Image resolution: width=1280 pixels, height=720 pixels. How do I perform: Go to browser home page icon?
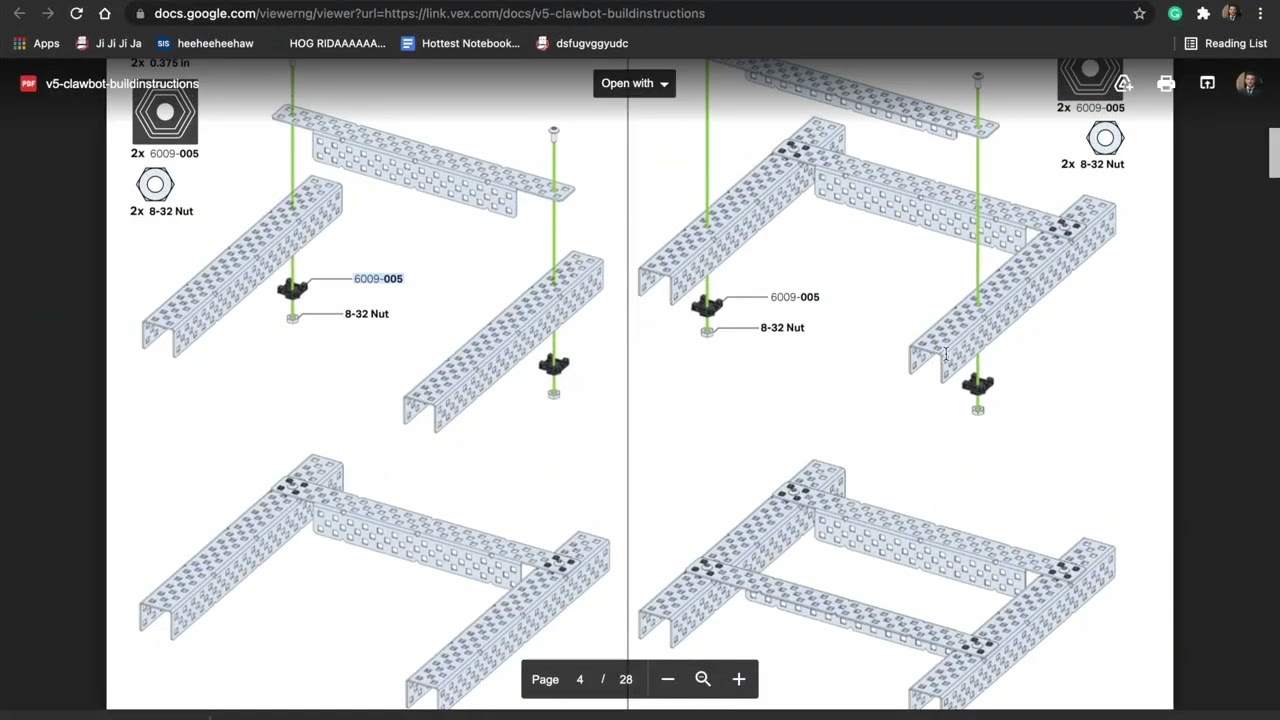point(105,13)
